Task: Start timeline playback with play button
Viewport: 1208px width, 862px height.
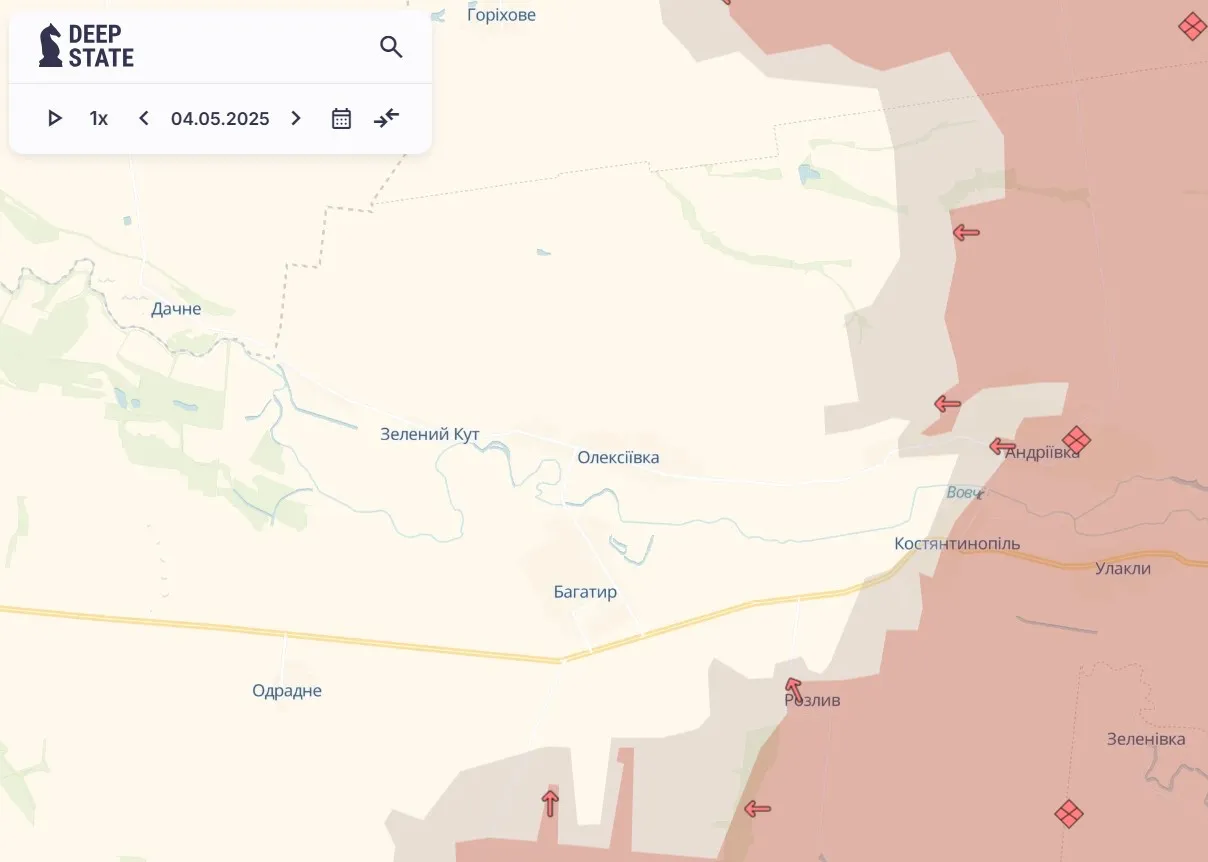Action: tap(55, 118)
